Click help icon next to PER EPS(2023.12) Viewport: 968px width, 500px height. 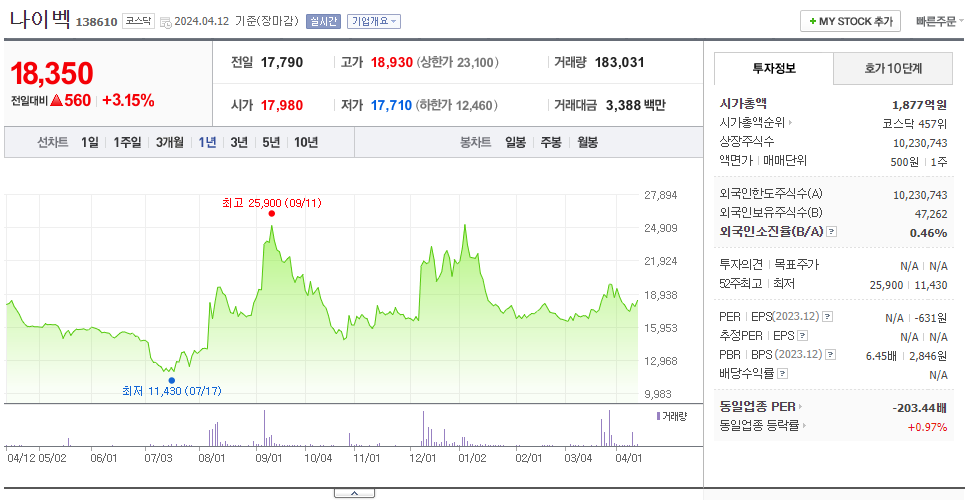click(x=828, y=317)
